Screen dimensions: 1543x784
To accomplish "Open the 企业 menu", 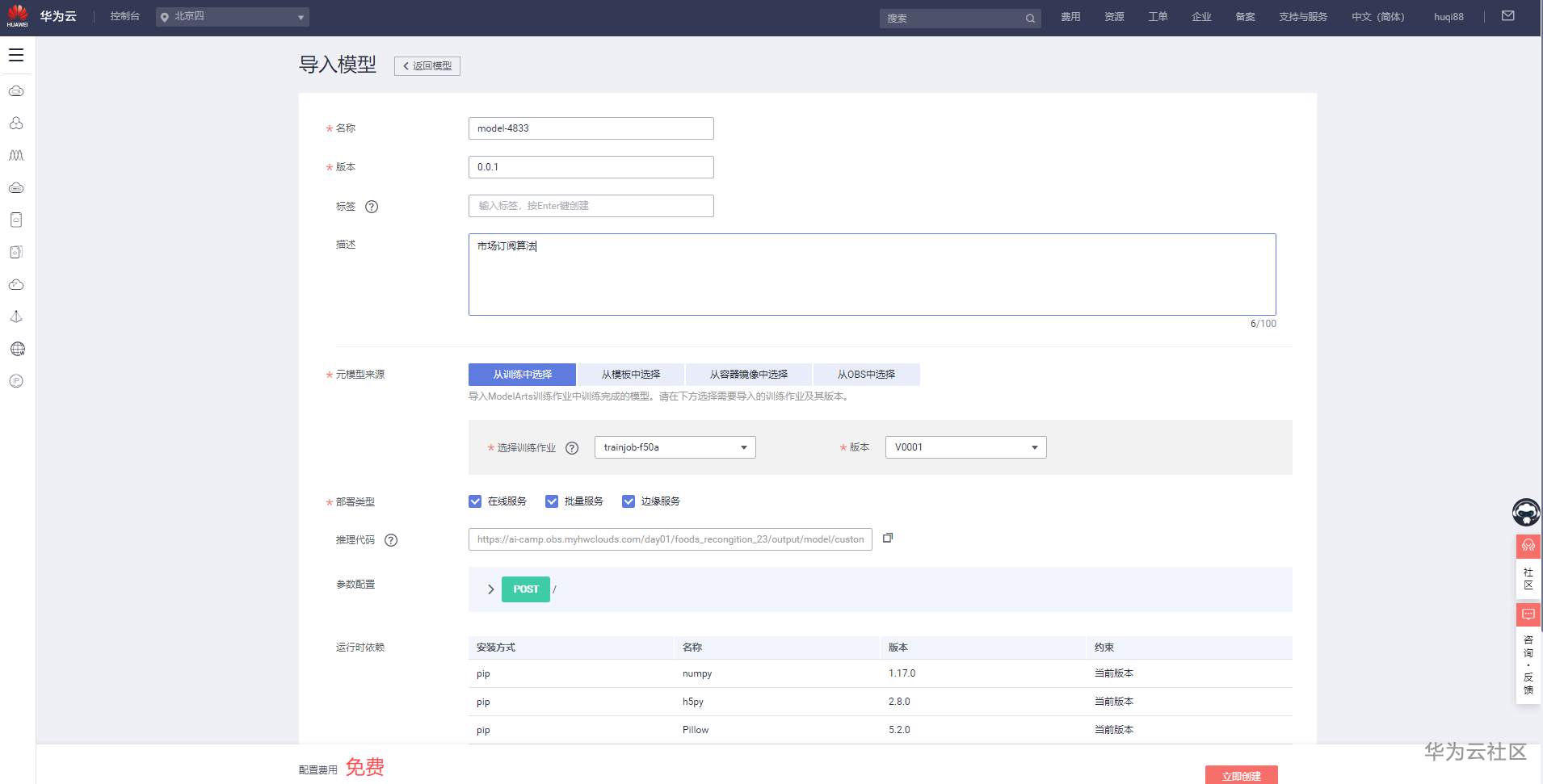I will pyautogui.click(x=1201, y=17).
